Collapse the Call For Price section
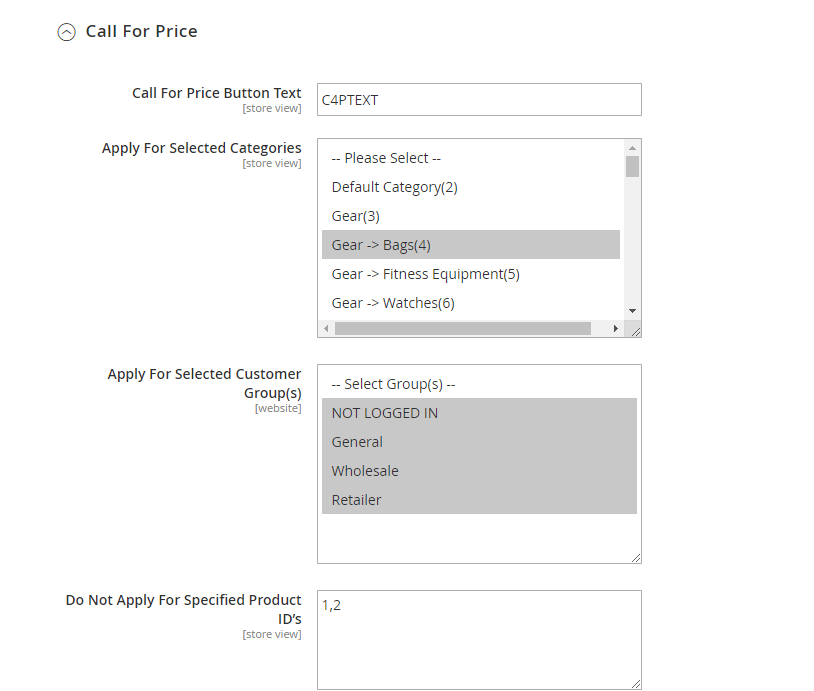This screenshot has width=814, height=691. click(x=66, y=32)
